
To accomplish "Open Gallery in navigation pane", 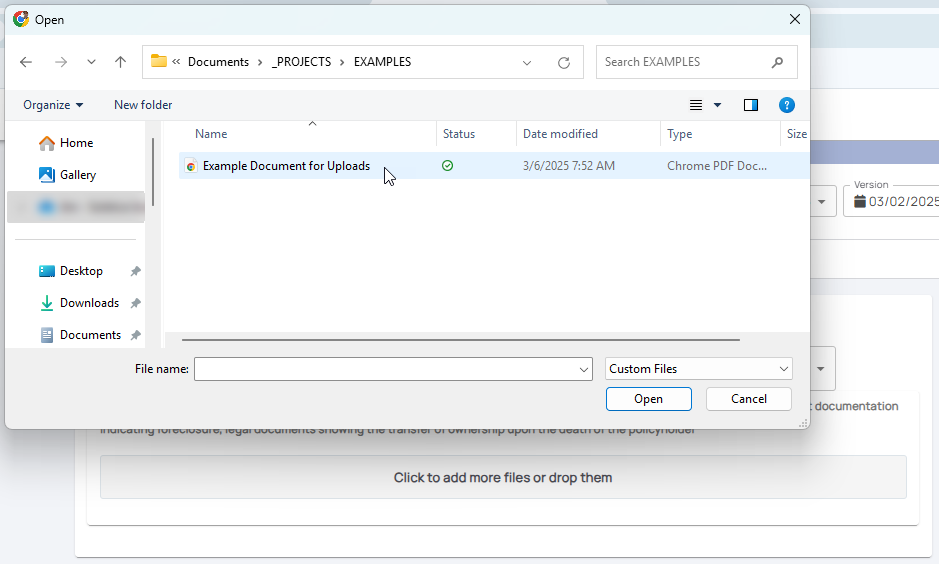I will (x=77, y=175).
